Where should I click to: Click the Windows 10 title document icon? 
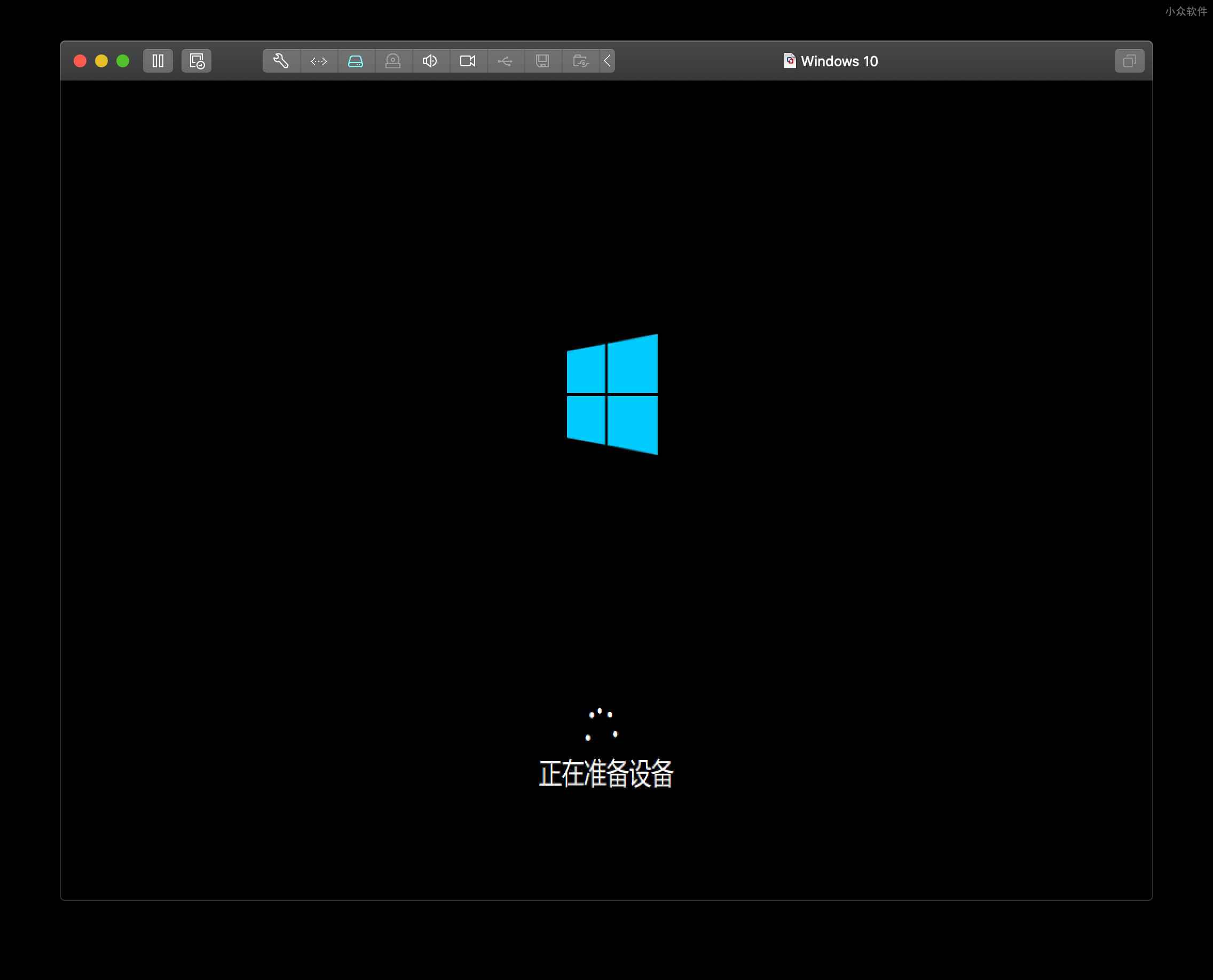point(790,60)
